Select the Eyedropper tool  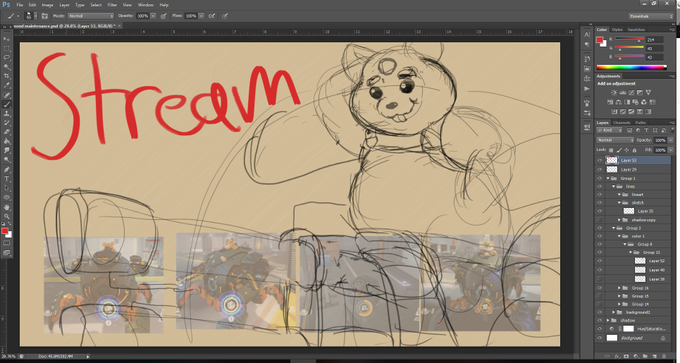tap(7, 85)
